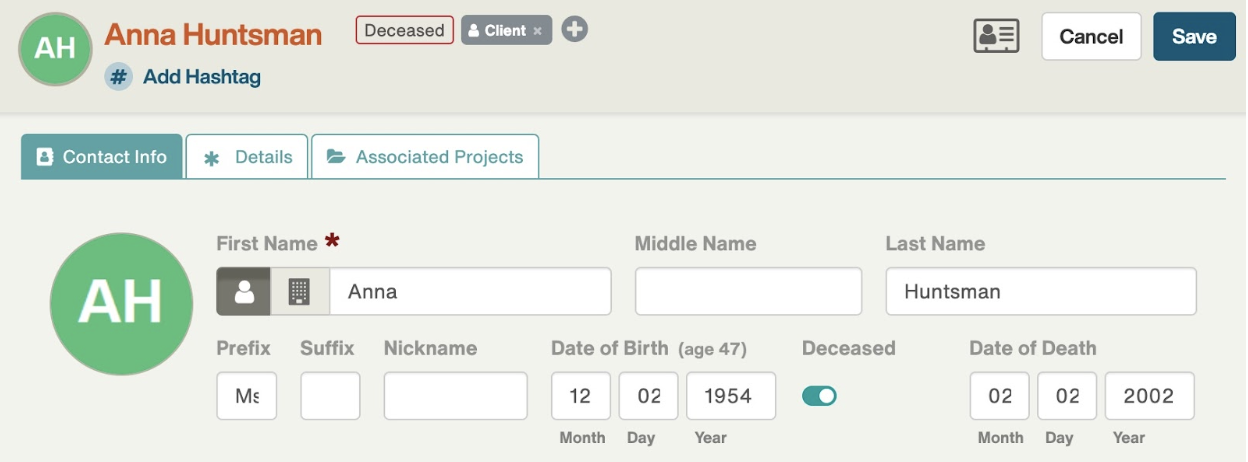This screenshot has height=462, width=1248.
Task: Click the small AH avatar in header
Action: coord(55,49)
